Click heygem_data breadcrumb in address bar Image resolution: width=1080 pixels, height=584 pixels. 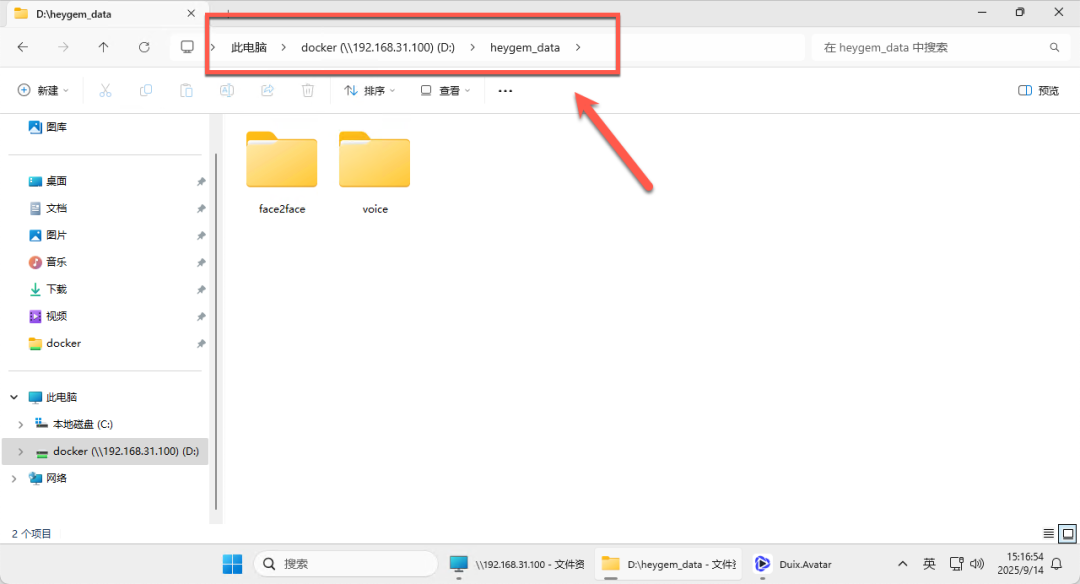click(x=525, y=48)
